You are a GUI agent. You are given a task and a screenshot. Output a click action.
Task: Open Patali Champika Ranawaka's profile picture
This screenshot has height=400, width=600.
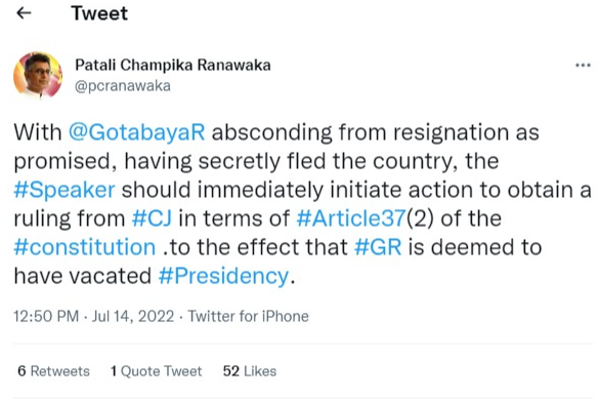pyautogui.click(x=38, y=76)
